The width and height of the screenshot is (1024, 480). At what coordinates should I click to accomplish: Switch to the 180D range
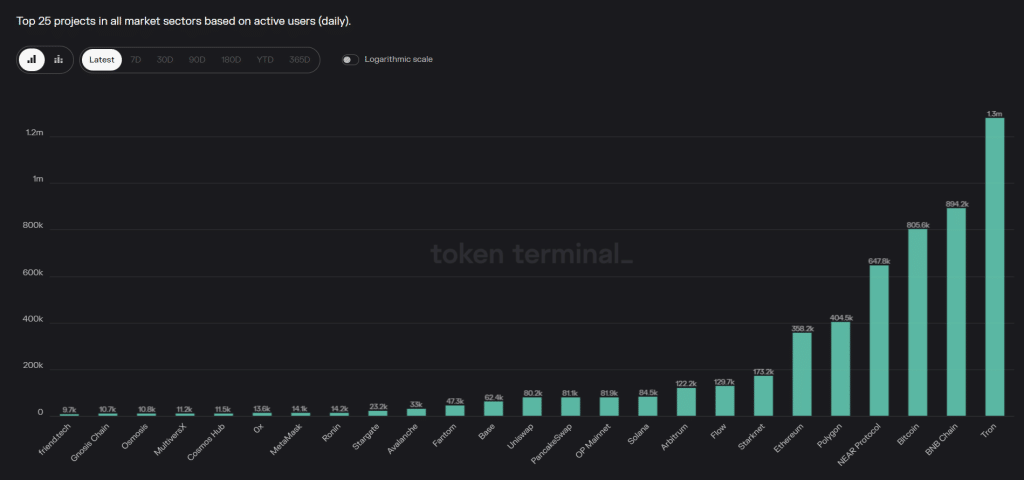click(231, 59)
